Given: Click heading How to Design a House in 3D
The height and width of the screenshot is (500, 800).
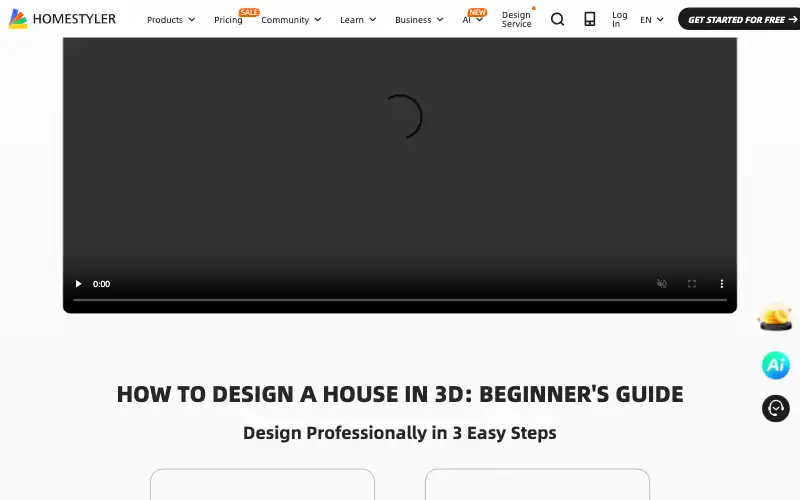Looking at the screenshot, I should click(400, 394).
